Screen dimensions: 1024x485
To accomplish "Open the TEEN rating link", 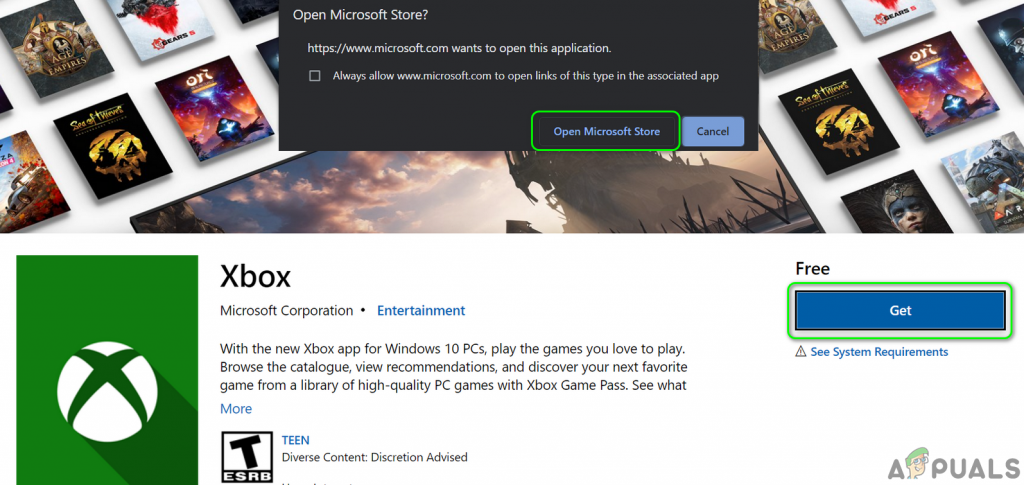I will [x=296, y=440].
